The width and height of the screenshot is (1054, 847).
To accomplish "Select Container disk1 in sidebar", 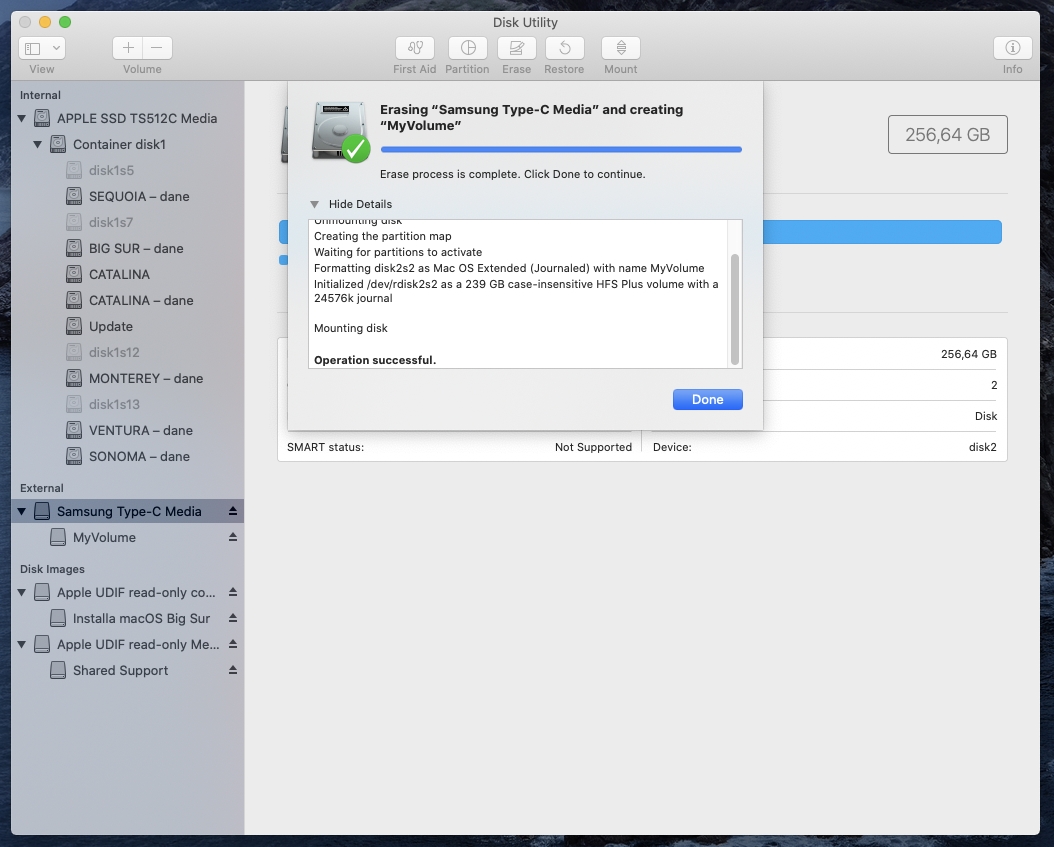I will [128, 144].
